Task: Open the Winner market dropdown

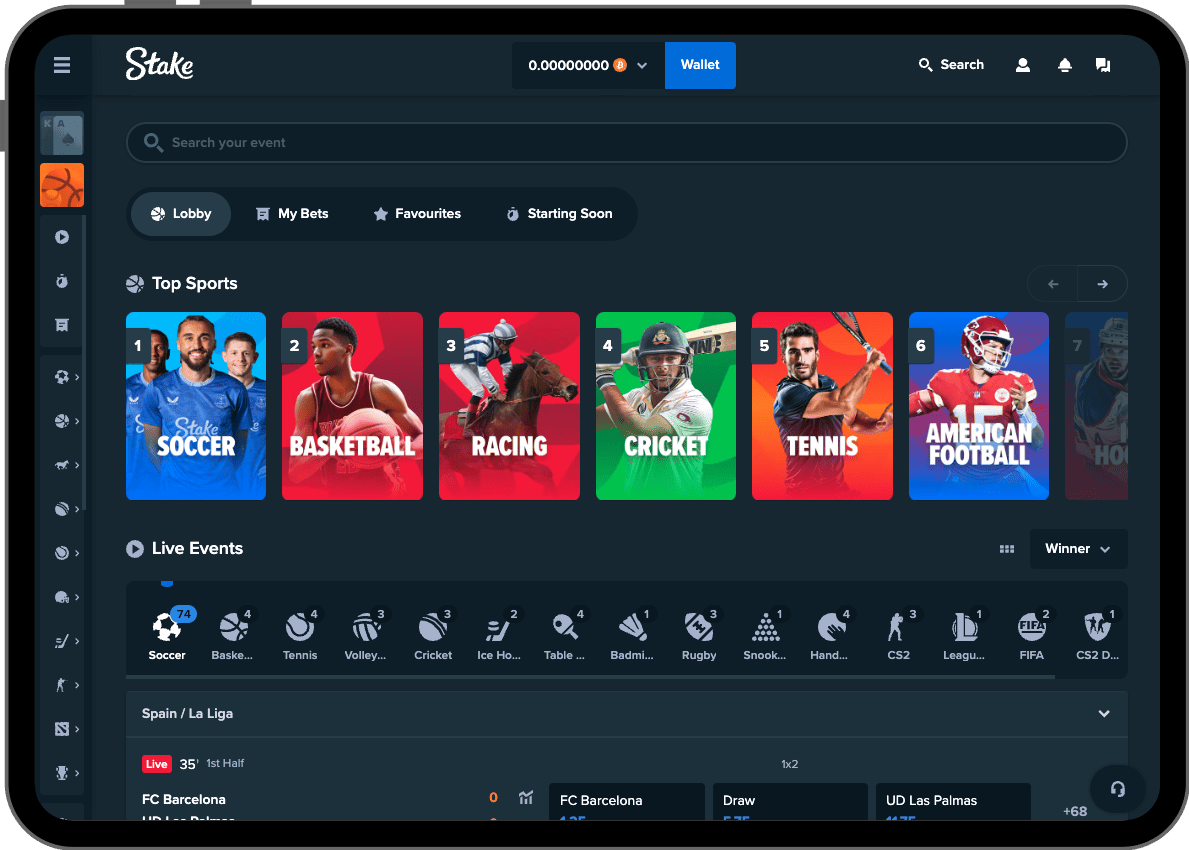Action: point(1078,549)
